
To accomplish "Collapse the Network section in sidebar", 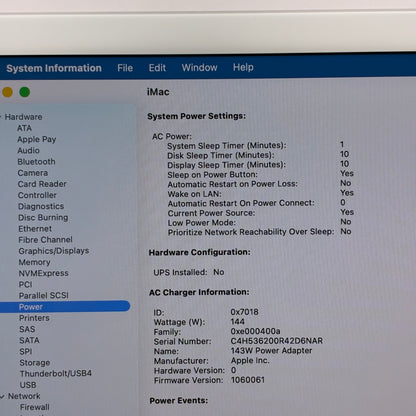I will pos(2,396).
